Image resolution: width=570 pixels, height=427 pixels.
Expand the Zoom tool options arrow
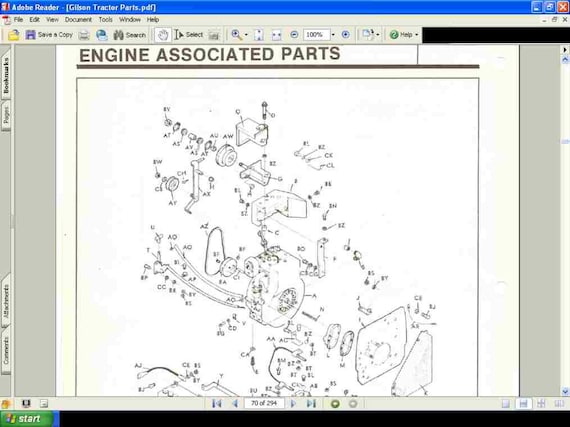click(x=246, y=35)
